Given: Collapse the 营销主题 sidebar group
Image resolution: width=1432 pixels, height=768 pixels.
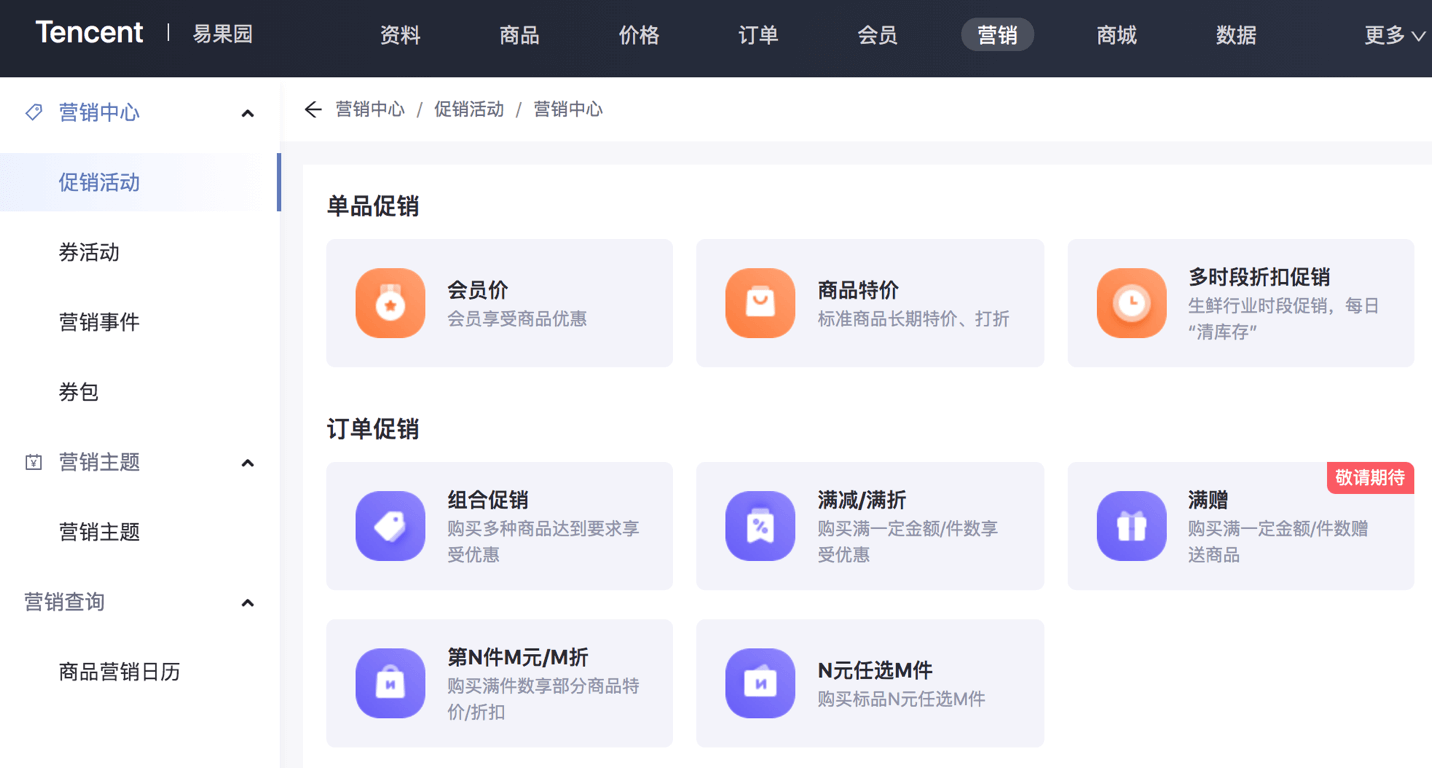Looking at the screenshot, I should pos(247,463).
